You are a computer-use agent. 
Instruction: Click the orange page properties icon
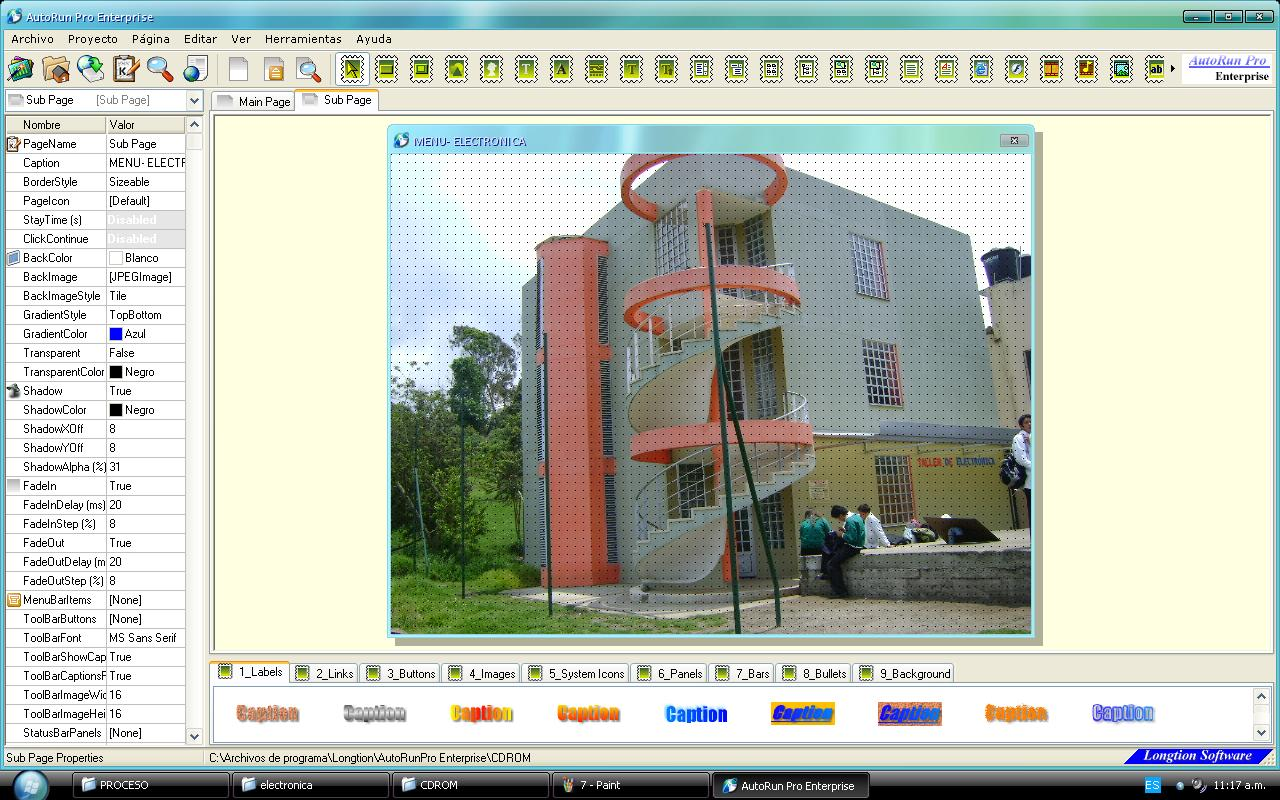pyautogui.click(x=274, y=69)
